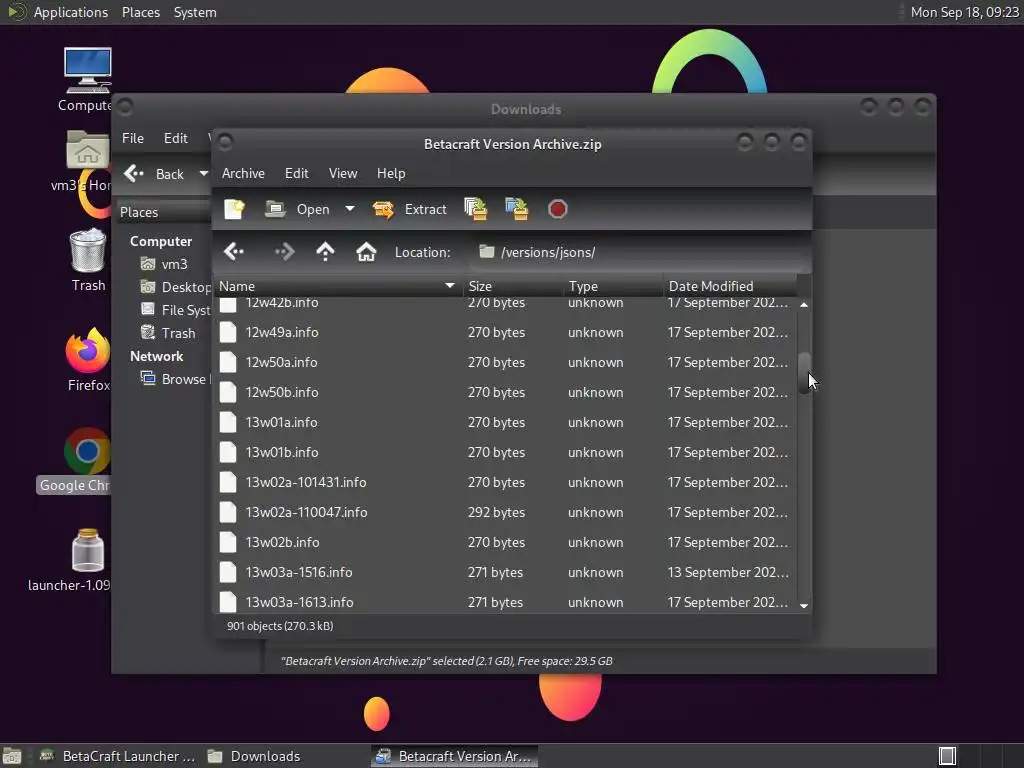Go to archive home location

point(366,251)
